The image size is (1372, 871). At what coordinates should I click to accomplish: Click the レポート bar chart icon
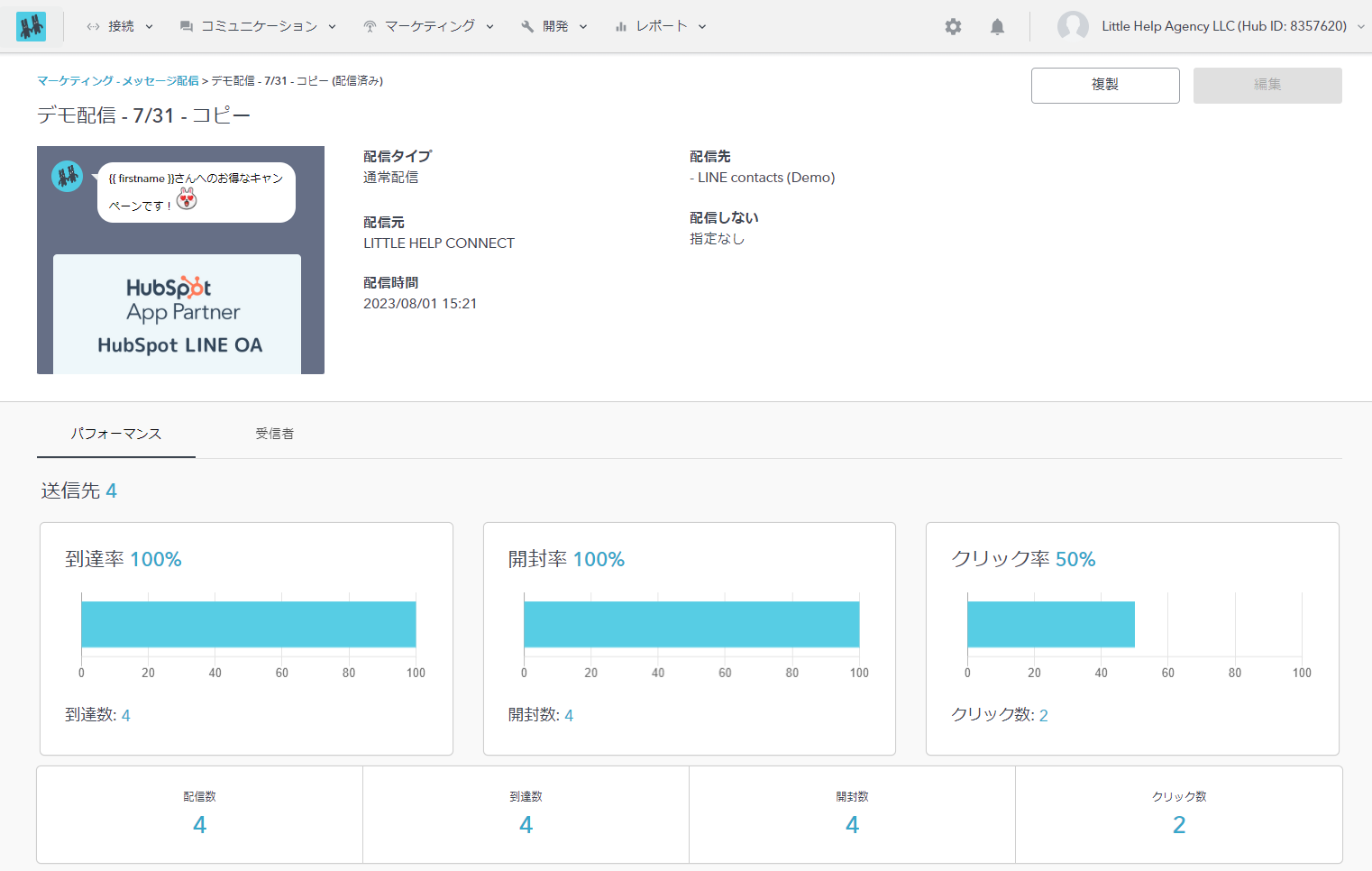click(x=621, y=27)
